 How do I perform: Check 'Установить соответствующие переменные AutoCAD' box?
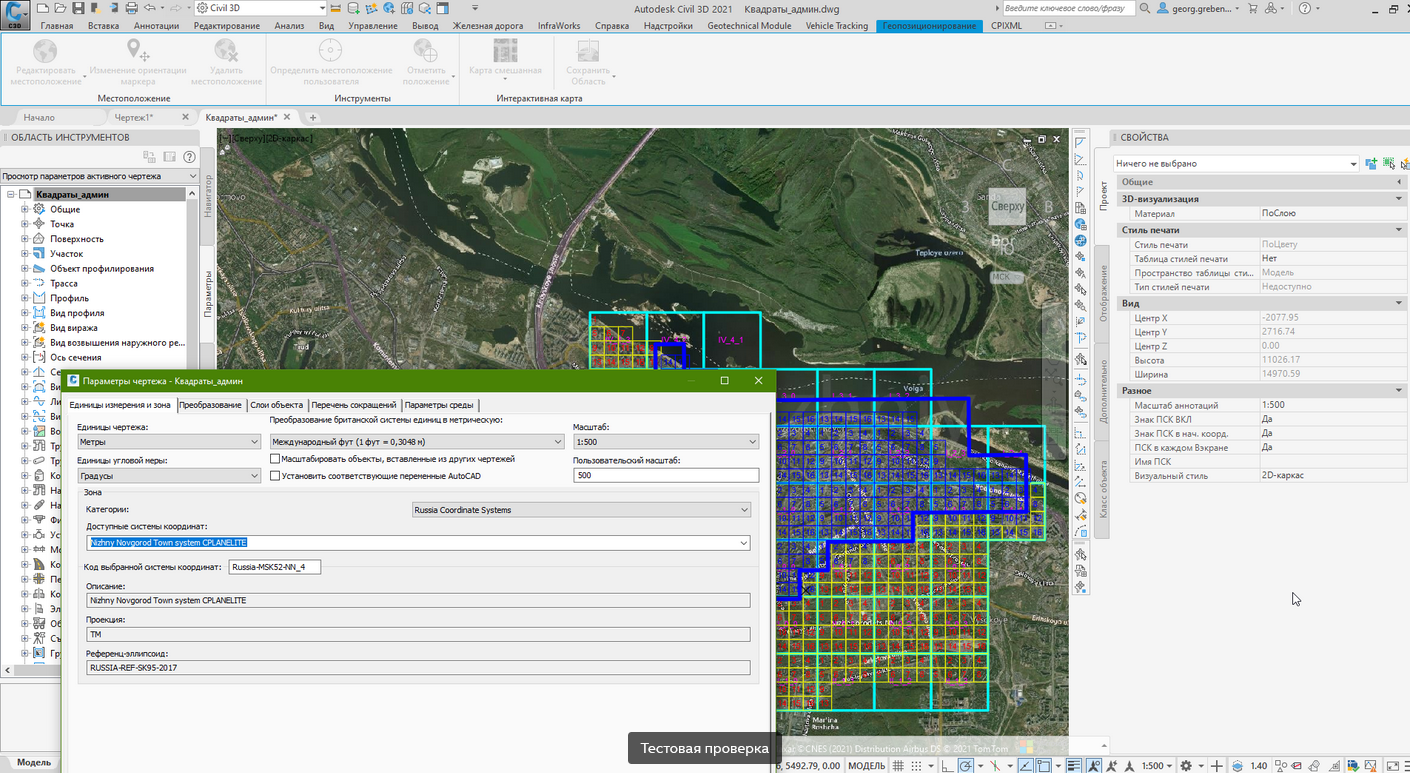click(x=275, y=476)
